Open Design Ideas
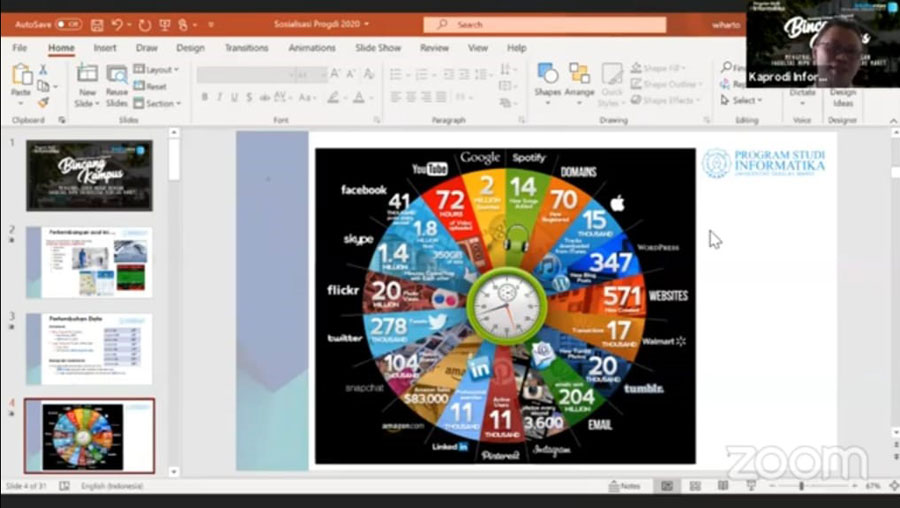This screenshot has height=508, width=900. click(843, 98)
